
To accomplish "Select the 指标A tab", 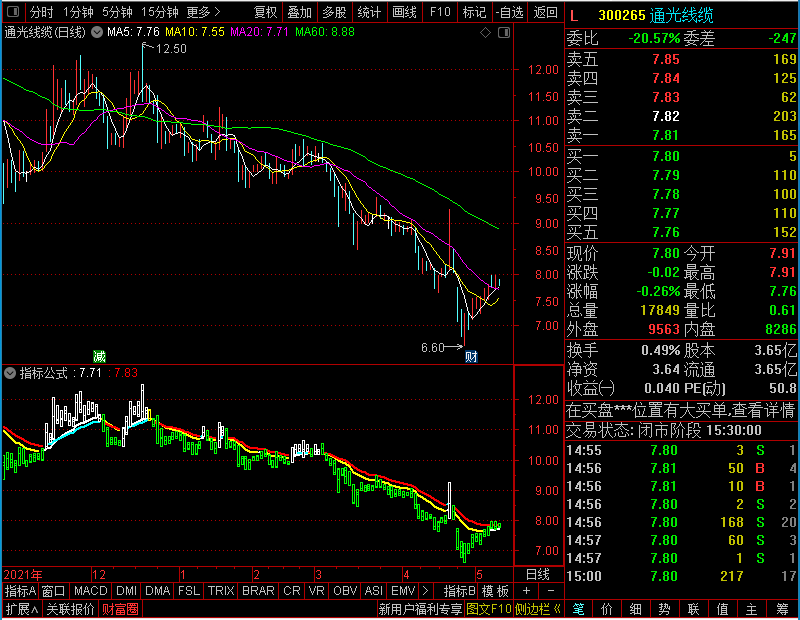I will 20,591.
